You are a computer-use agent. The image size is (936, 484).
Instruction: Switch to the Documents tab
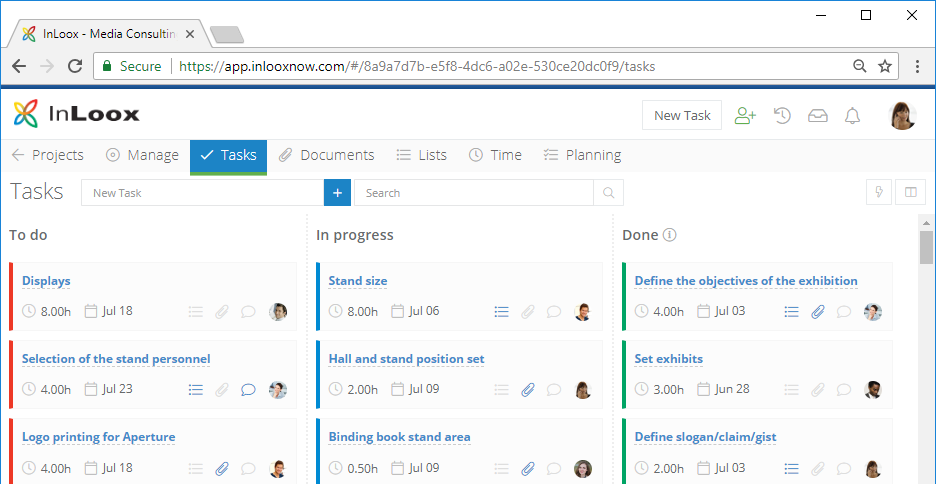coord(327,155)
